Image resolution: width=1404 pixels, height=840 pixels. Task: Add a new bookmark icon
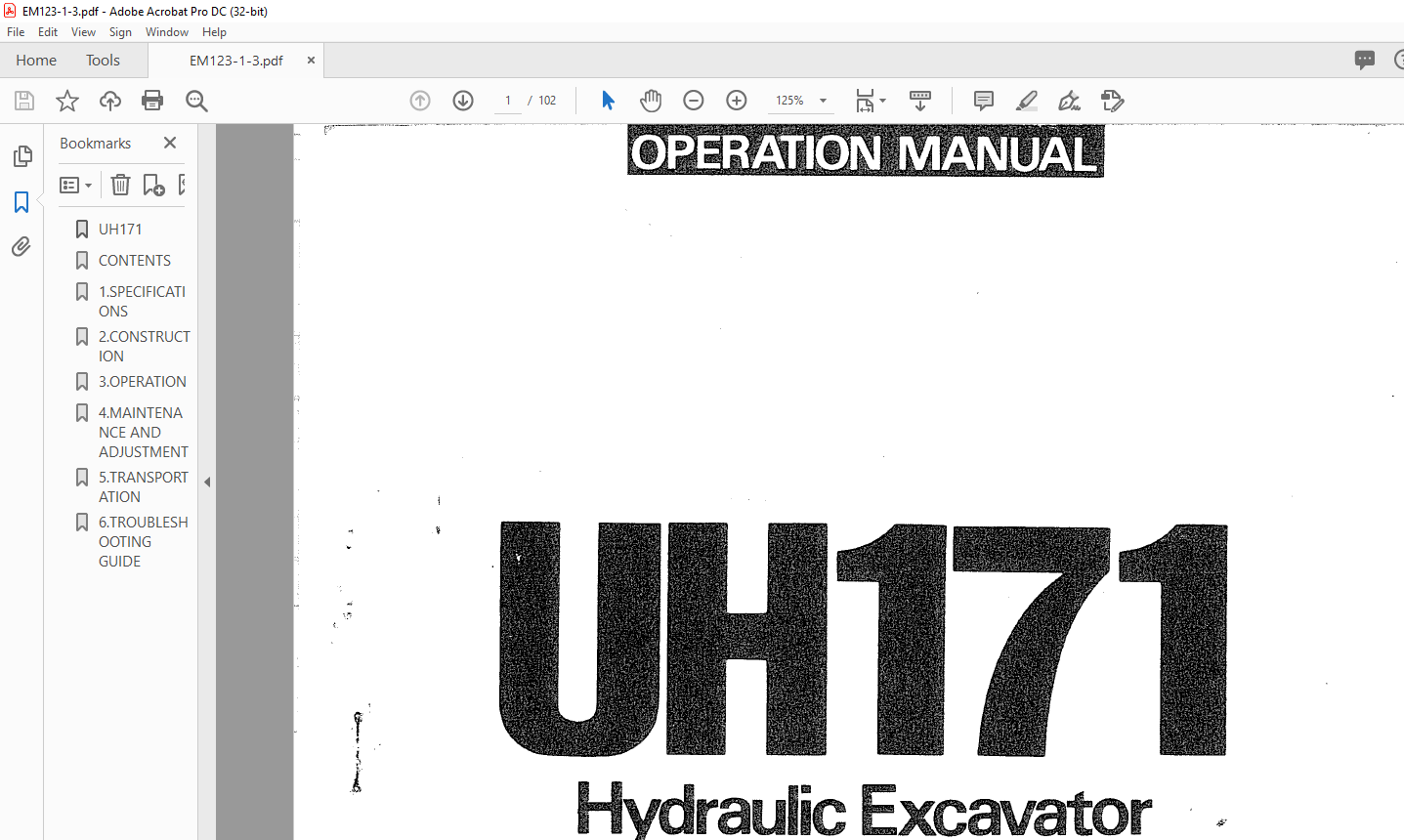[154, 185]
